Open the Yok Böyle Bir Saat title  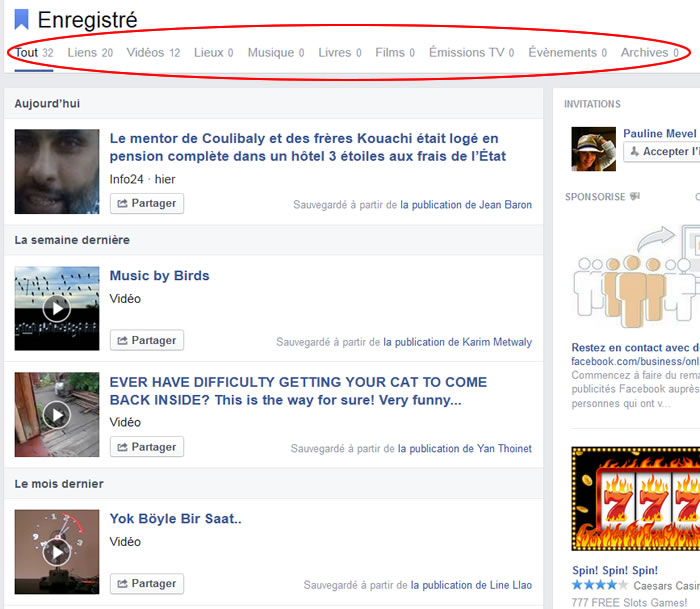tap(176, 518)
